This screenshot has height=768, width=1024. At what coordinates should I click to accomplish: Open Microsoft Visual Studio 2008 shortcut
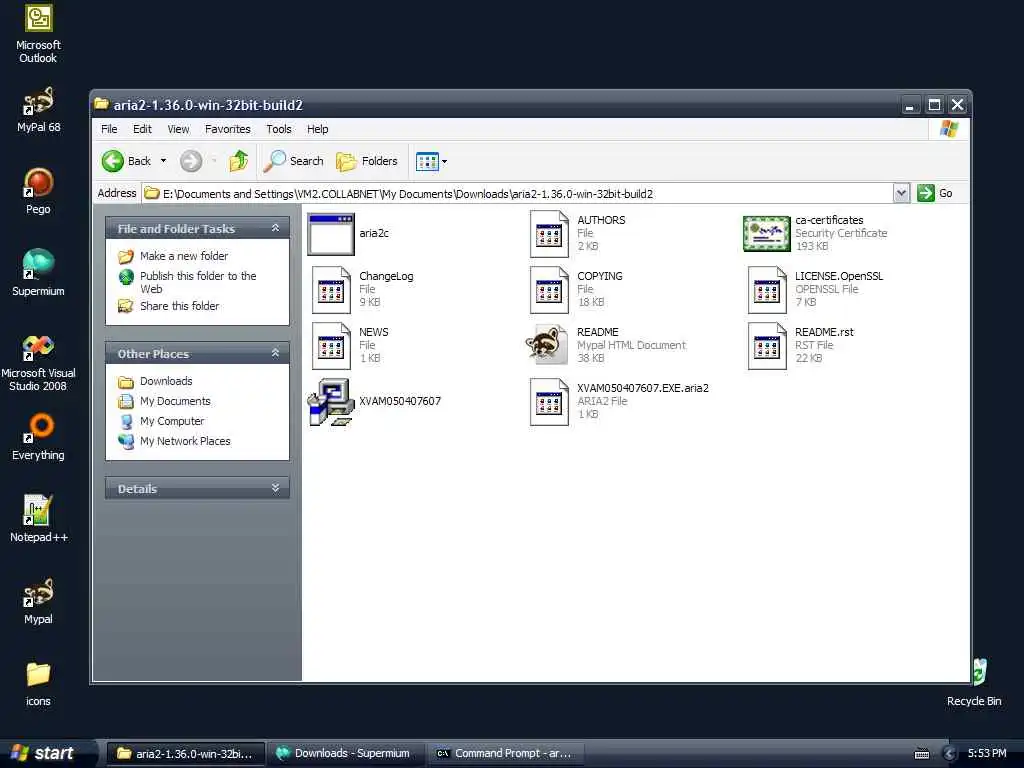[38, 363]
